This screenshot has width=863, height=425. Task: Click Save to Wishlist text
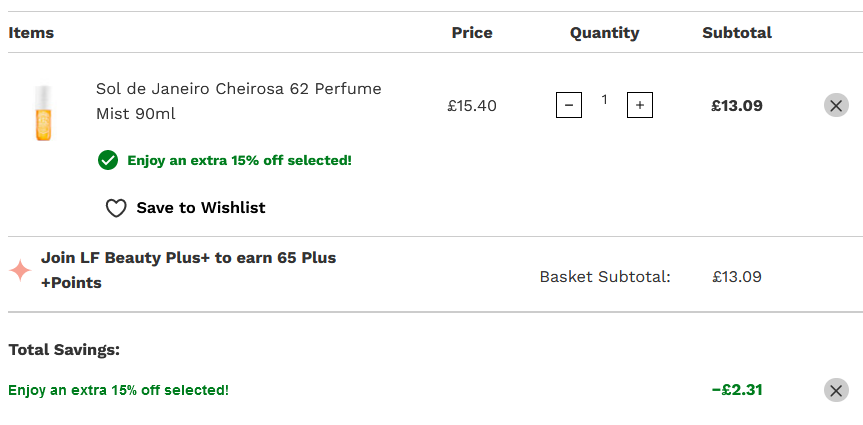(201, 208)
